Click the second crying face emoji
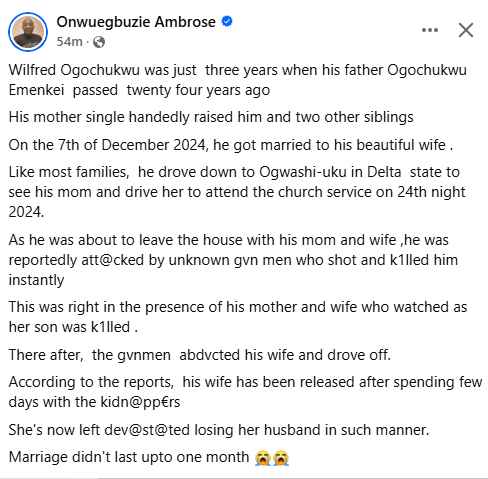This screenshot has width=488, height=479. [x=280, y=458]
